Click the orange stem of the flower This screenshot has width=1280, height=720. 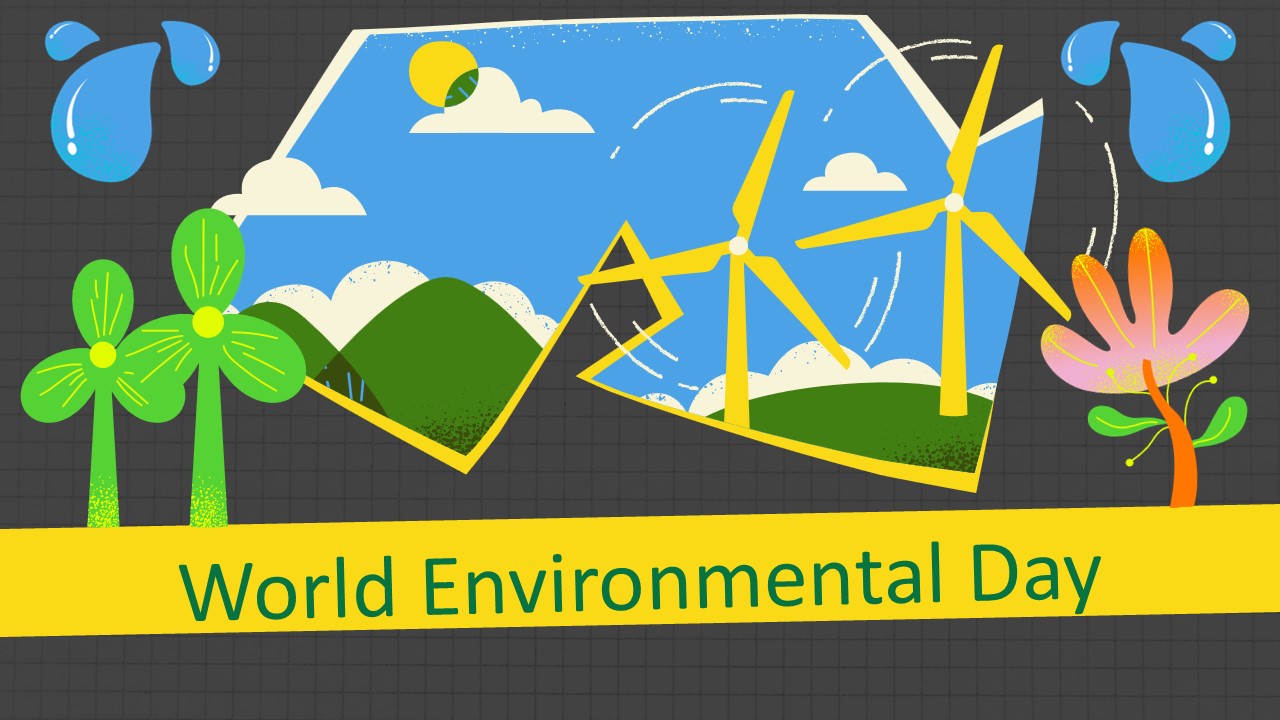coord(1180,460)
